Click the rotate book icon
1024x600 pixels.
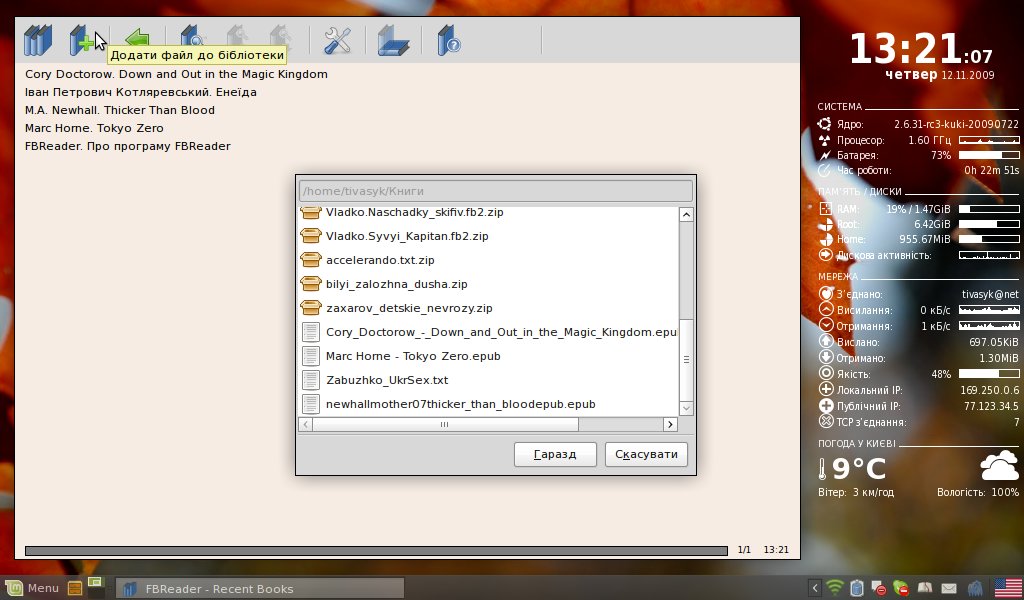pos(393,40)
